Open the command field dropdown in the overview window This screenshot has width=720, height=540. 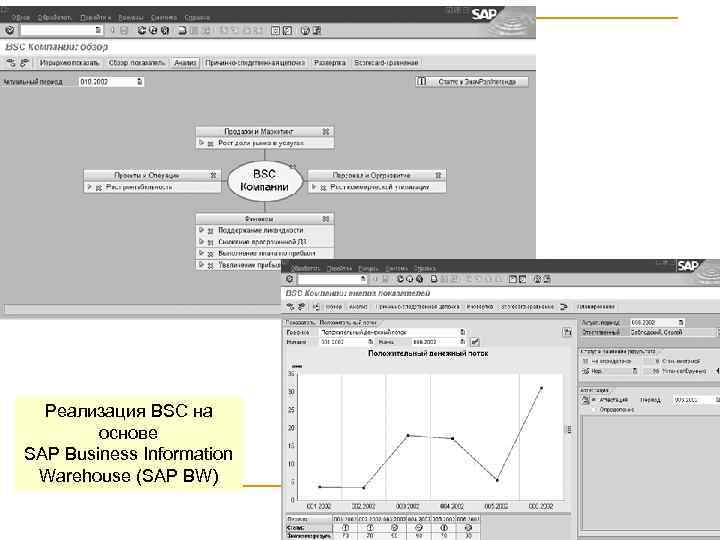click(x=98, y=30)
